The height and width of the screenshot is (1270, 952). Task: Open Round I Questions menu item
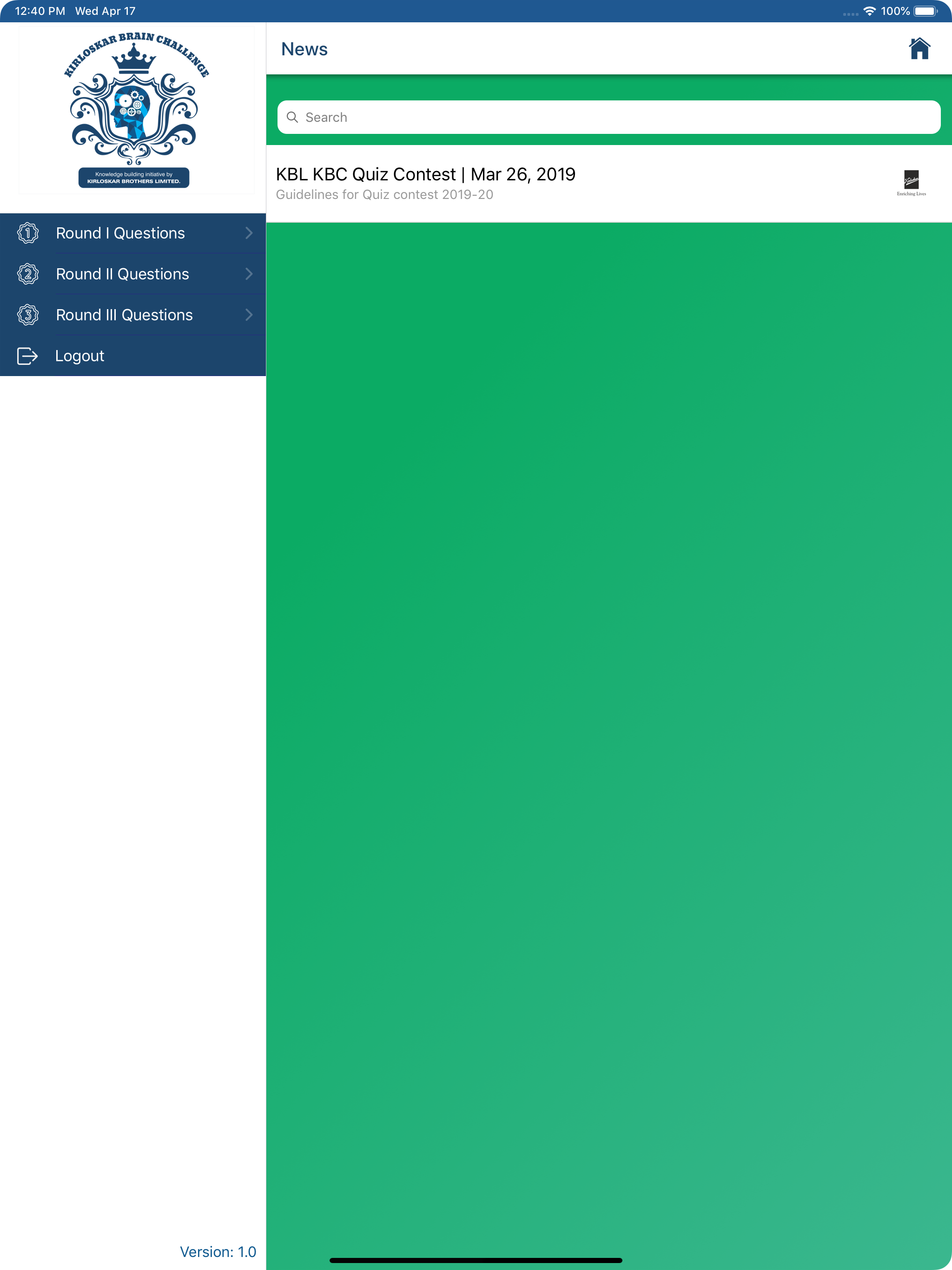pos(132,233)
